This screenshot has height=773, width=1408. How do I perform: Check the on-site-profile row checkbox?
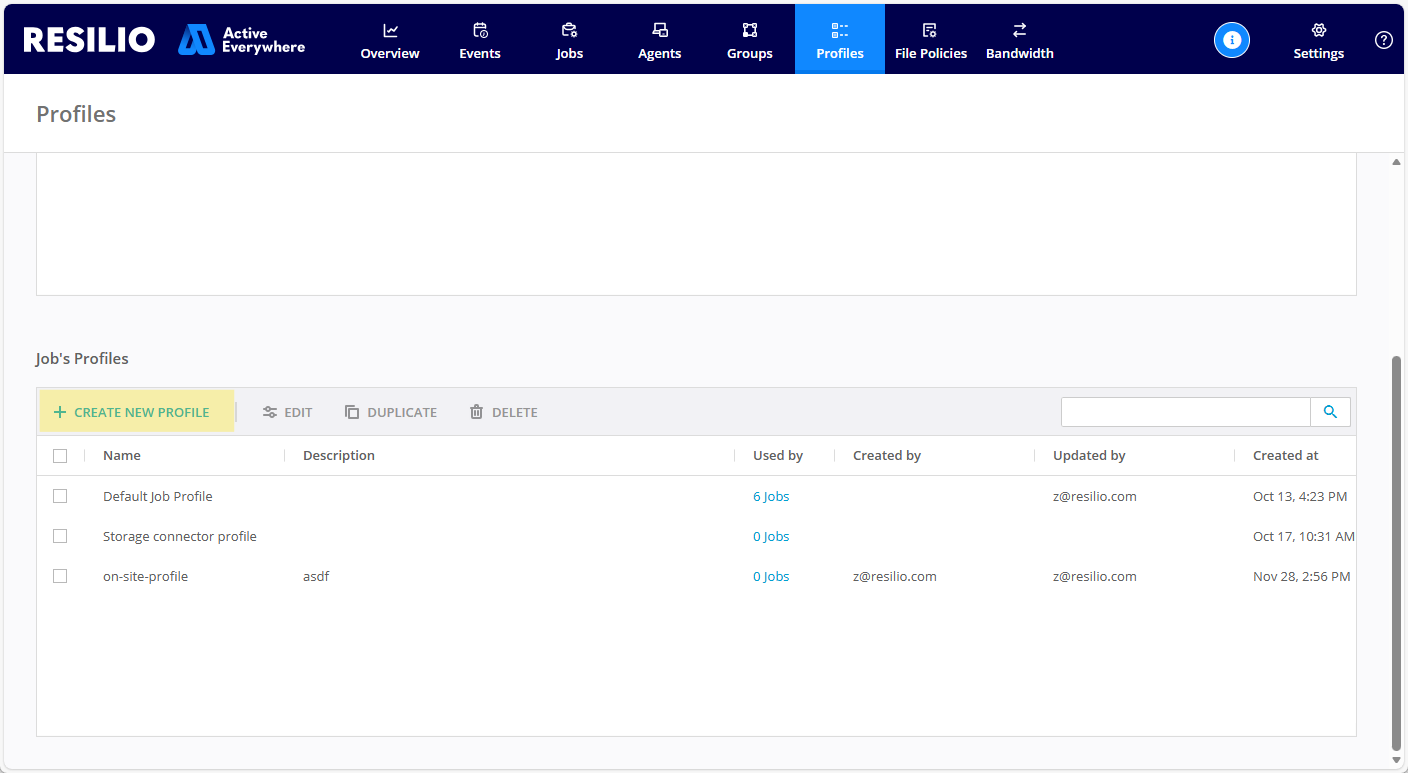pyautogui.click(x=60, y=576)
